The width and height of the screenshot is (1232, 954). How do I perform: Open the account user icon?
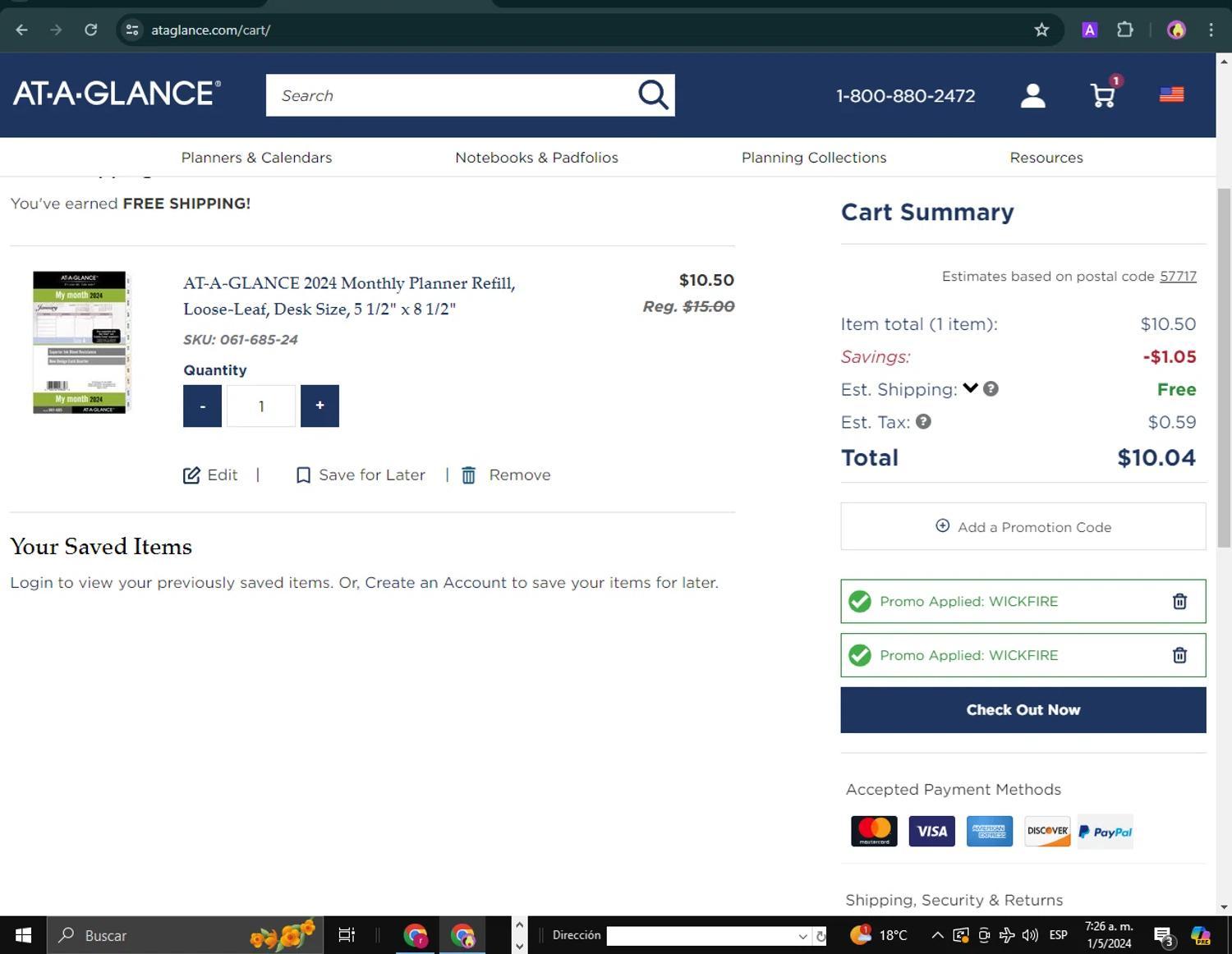(x=1032, y=95)
